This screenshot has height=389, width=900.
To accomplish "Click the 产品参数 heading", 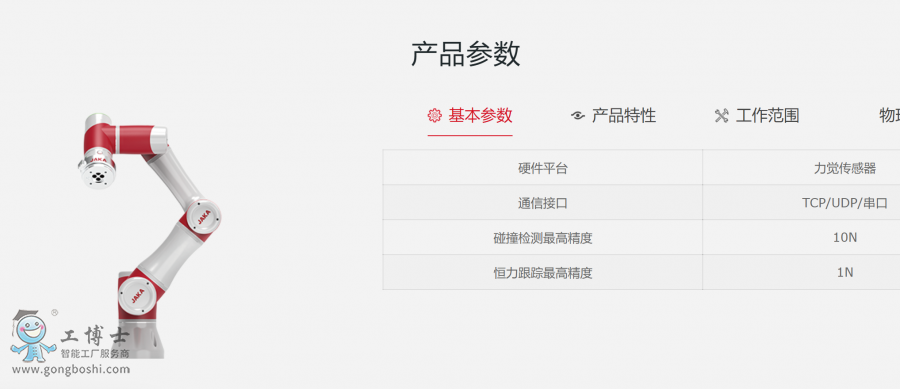I will coord(465,55).
